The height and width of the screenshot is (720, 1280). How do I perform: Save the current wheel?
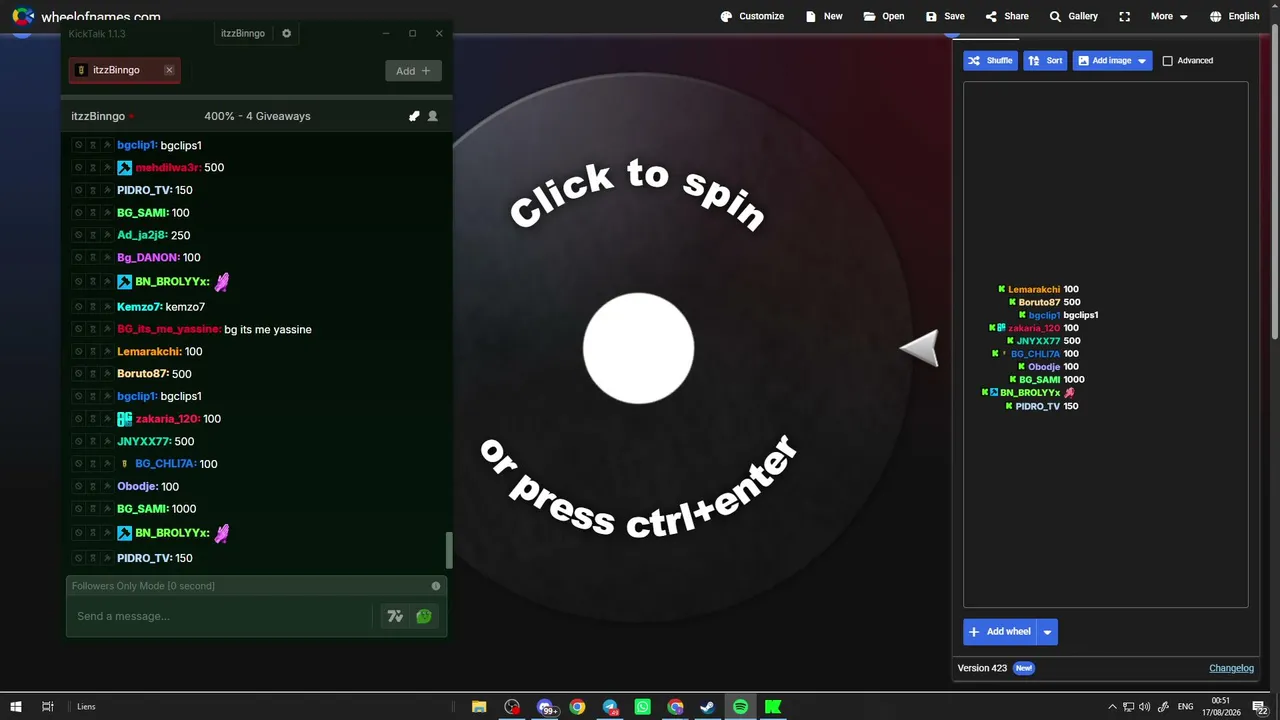(945, 16)
